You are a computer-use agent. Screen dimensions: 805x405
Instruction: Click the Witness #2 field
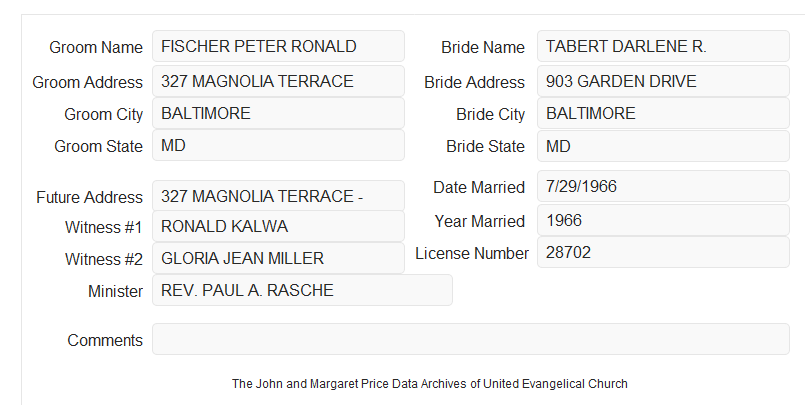point(278,258)
